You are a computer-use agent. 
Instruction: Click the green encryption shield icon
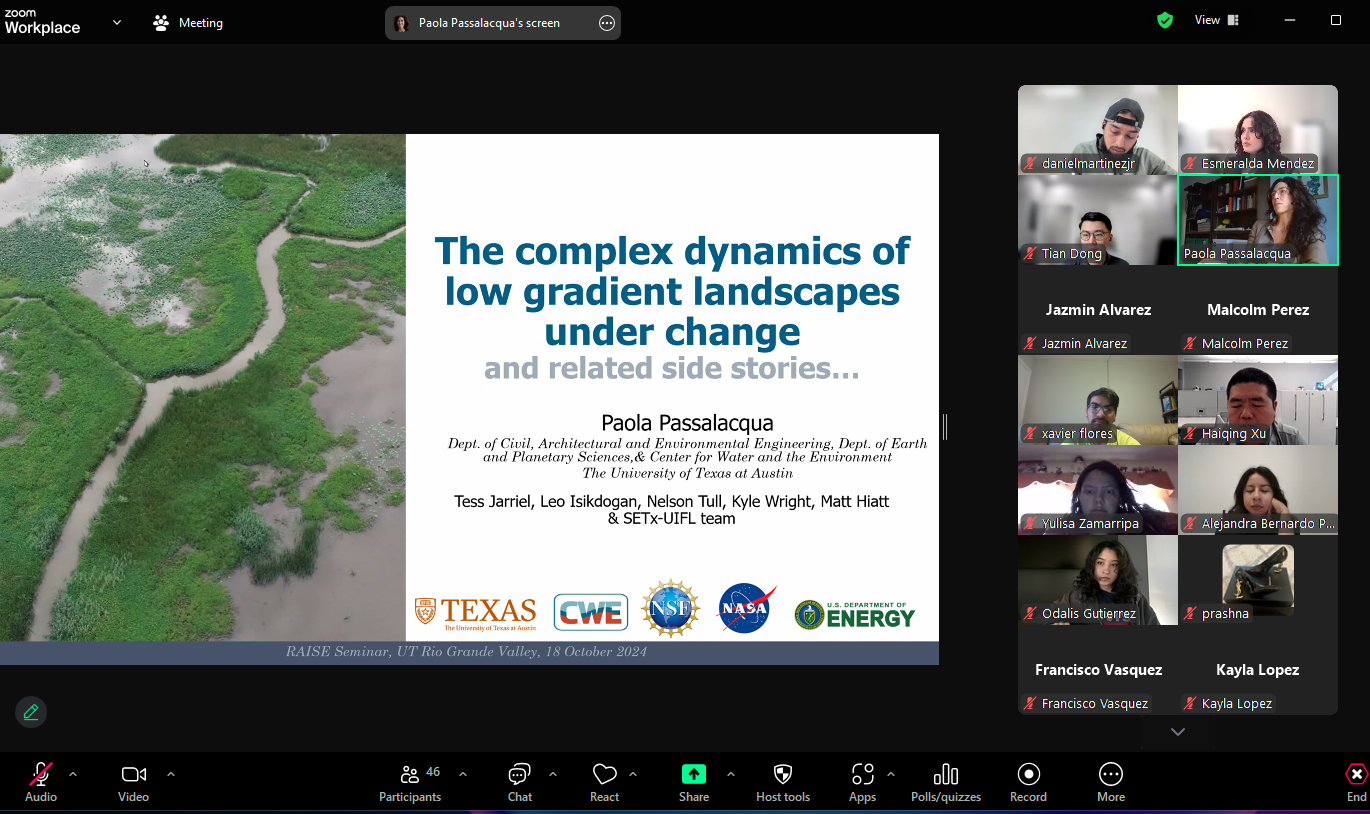(1164, 20)
